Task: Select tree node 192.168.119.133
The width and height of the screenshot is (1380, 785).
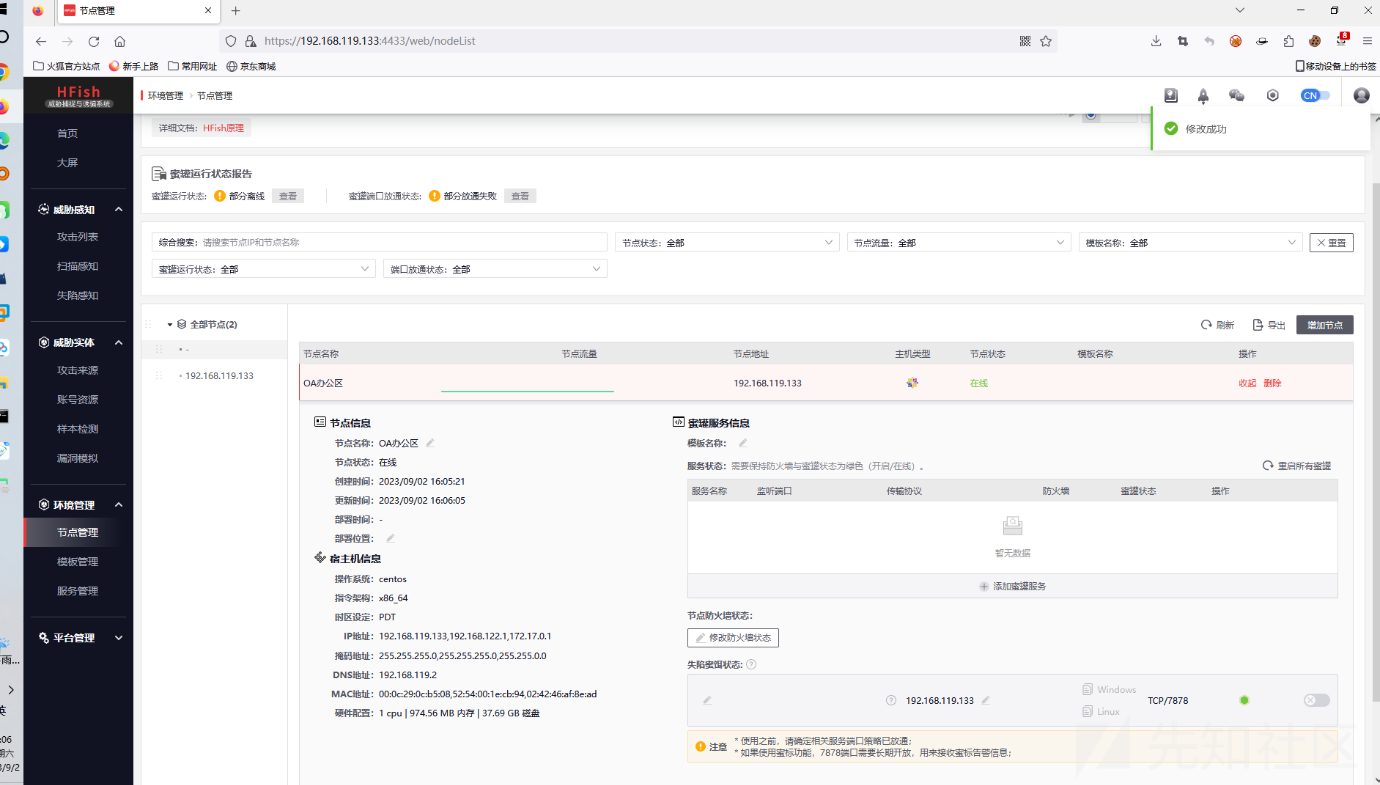Action: click(x=219, y=376)
